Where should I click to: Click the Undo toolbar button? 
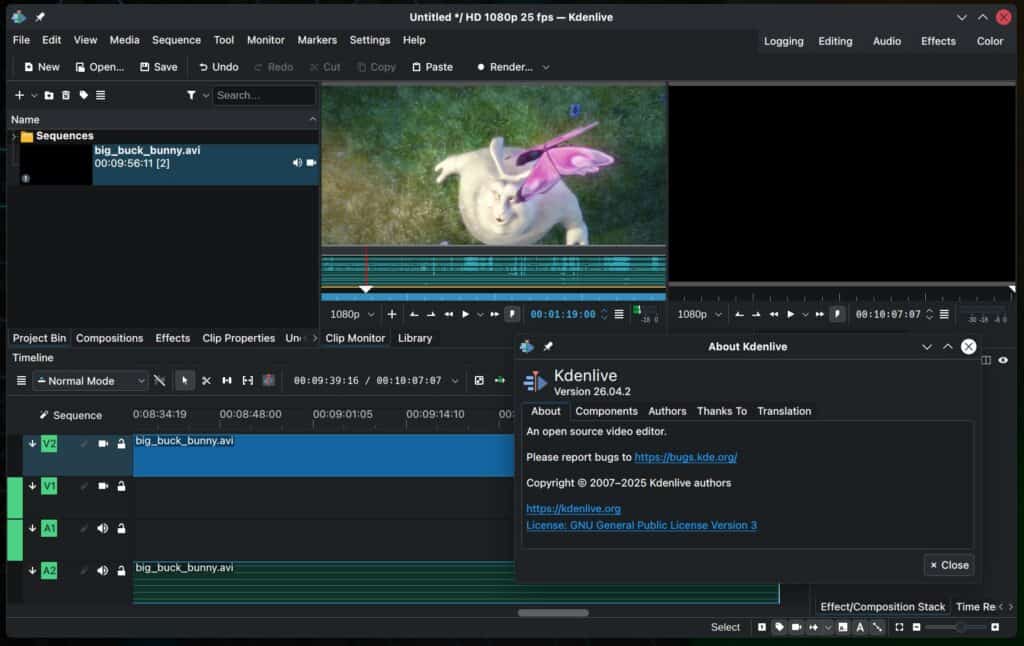pyautogui.click(x=219, y=67)
